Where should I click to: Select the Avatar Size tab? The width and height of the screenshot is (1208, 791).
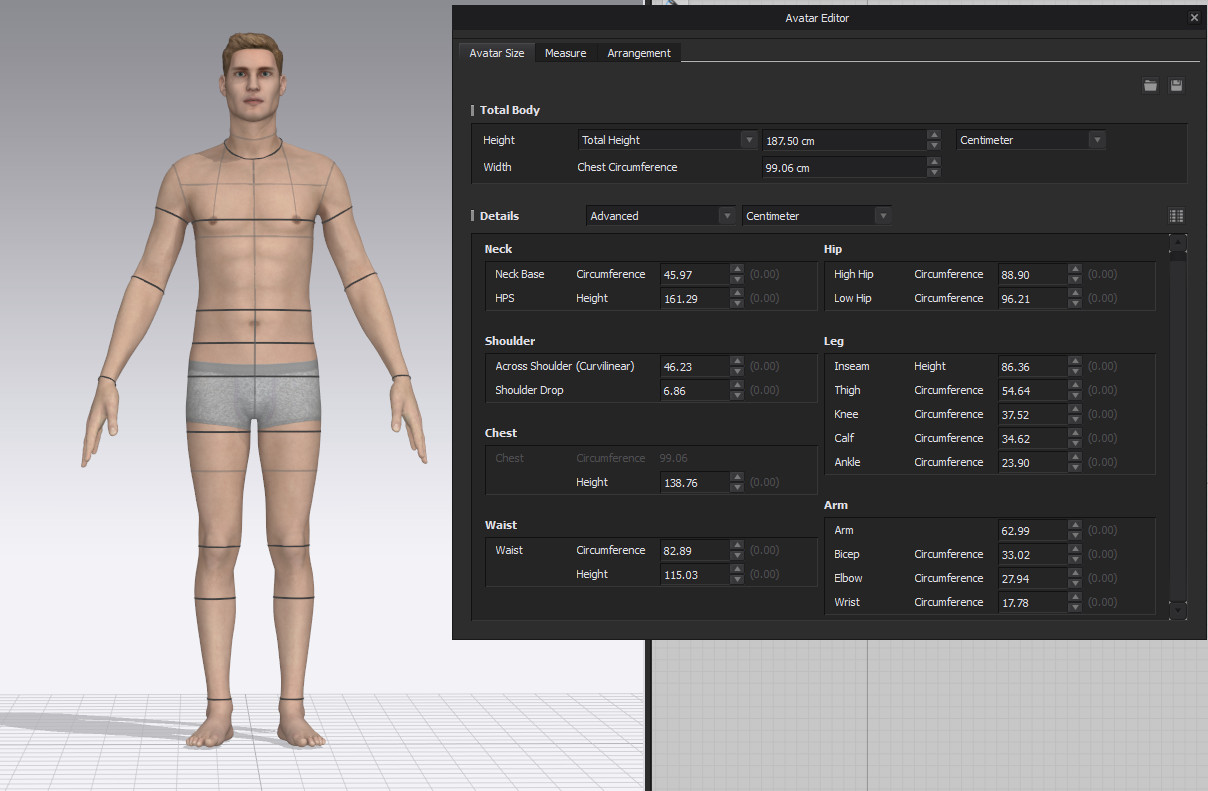(x=496, y=53)
